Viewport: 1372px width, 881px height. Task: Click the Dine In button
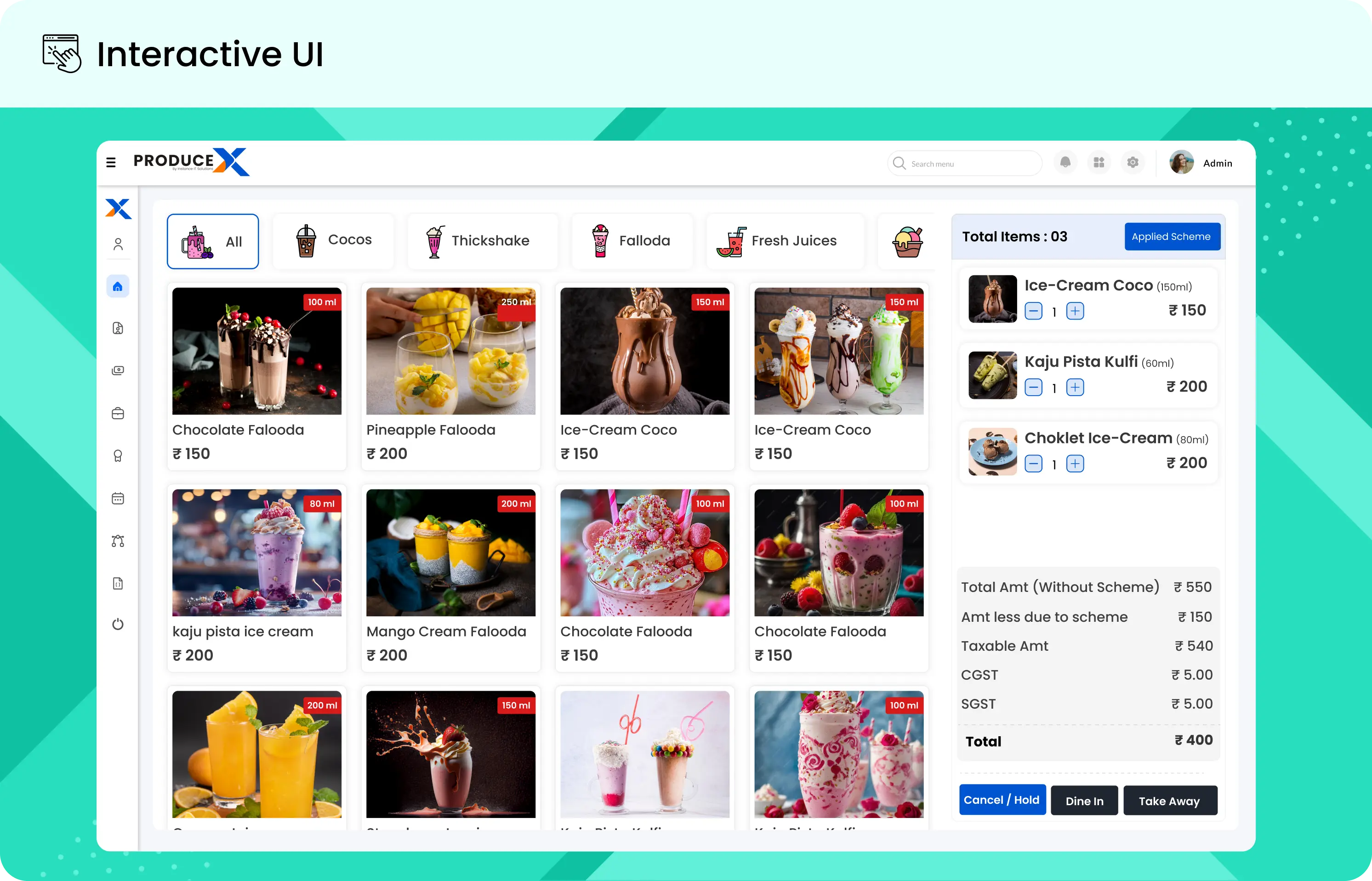(x=1085, y=801)
